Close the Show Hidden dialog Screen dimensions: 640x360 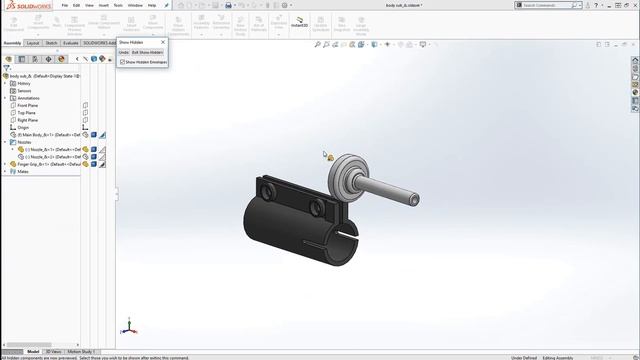163,42
